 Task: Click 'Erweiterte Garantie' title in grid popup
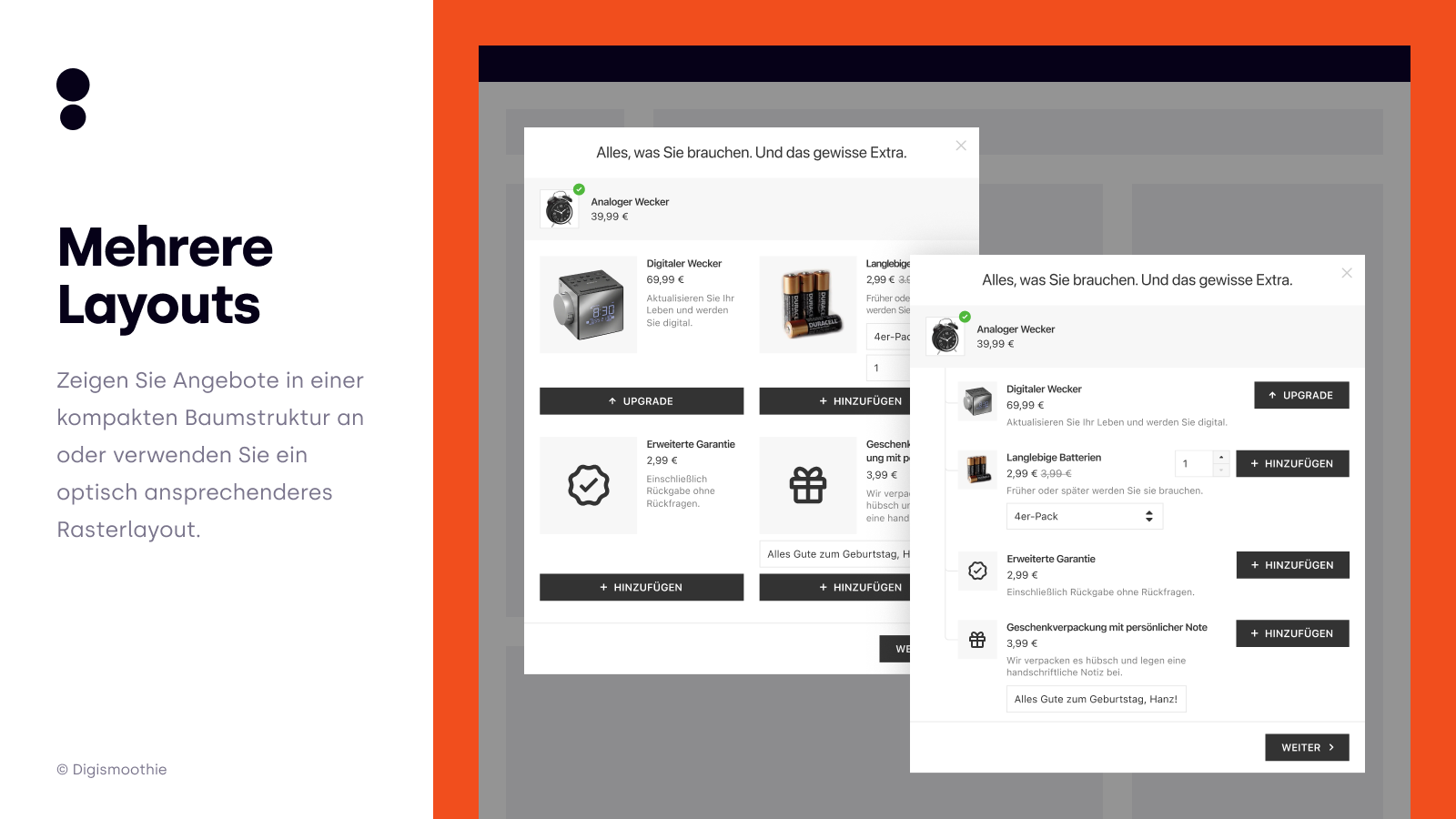[x=691, y=445]
